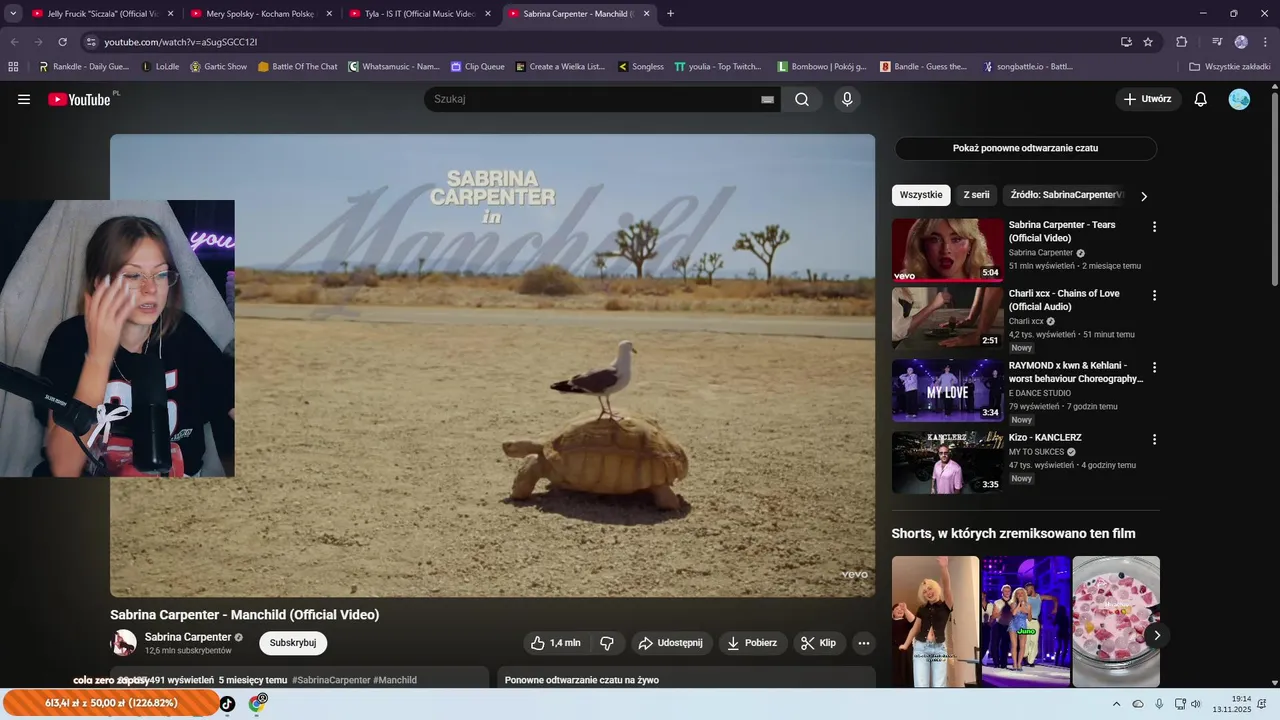Open the Chrome apps grid in bookmarks bar
The height and width of the screenshot is (720, 1280).
[x=13, y=67]
